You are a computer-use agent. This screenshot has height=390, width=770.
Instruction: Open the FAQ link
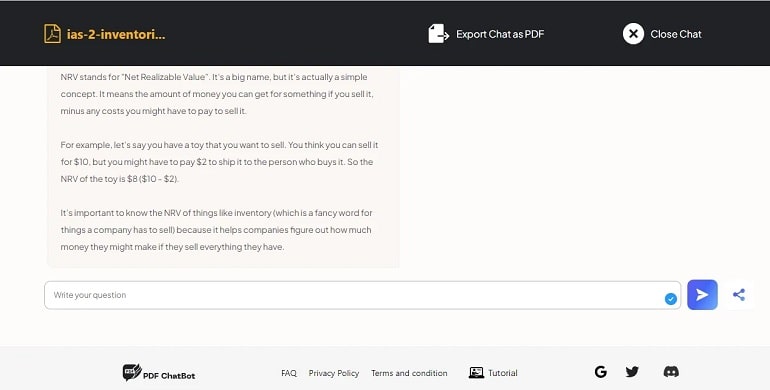(x=289, y=373)
